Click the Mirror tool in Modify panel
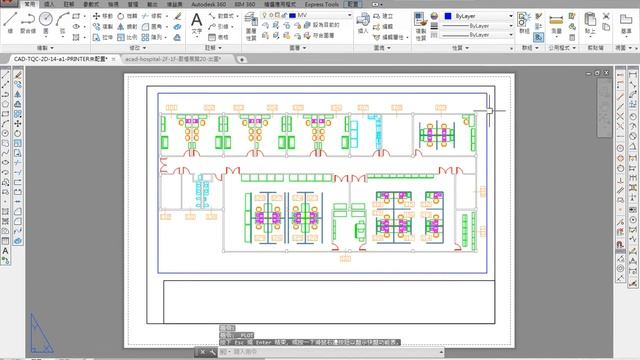This screenshot has width=640, height=360. [127, 27]
